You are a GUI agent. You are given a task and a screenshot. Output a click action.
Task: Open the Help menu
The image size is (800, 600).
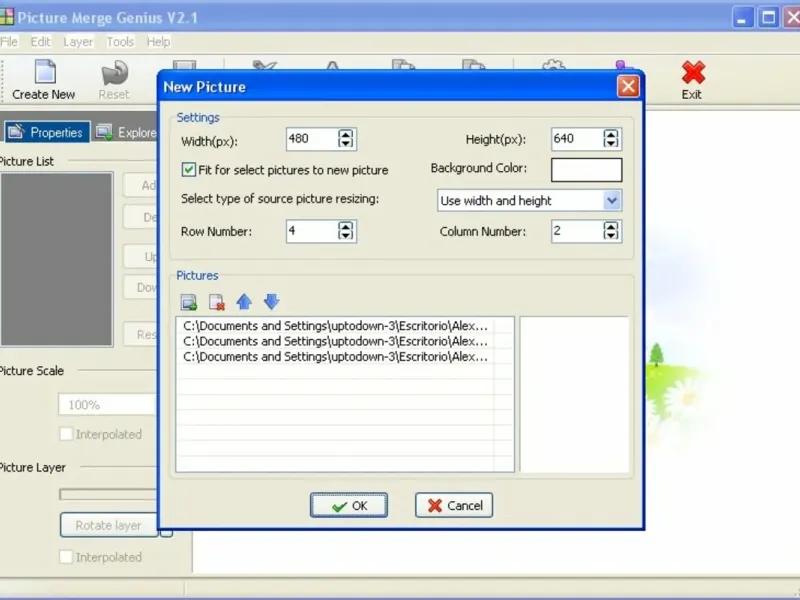click(159, 42)
